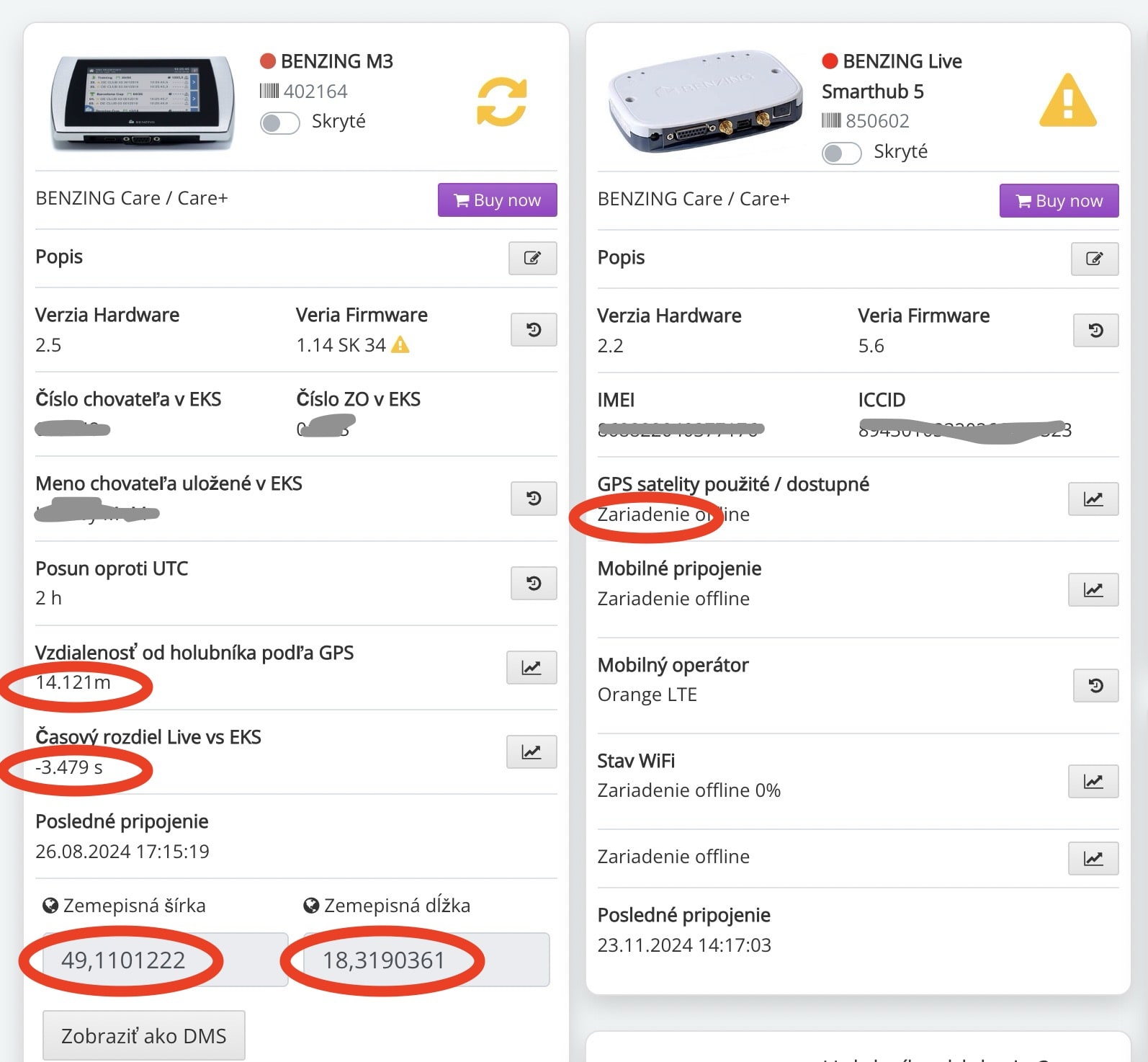
Task: Toggle Skryté switch for BENZING M3
Action: point(280,122)
